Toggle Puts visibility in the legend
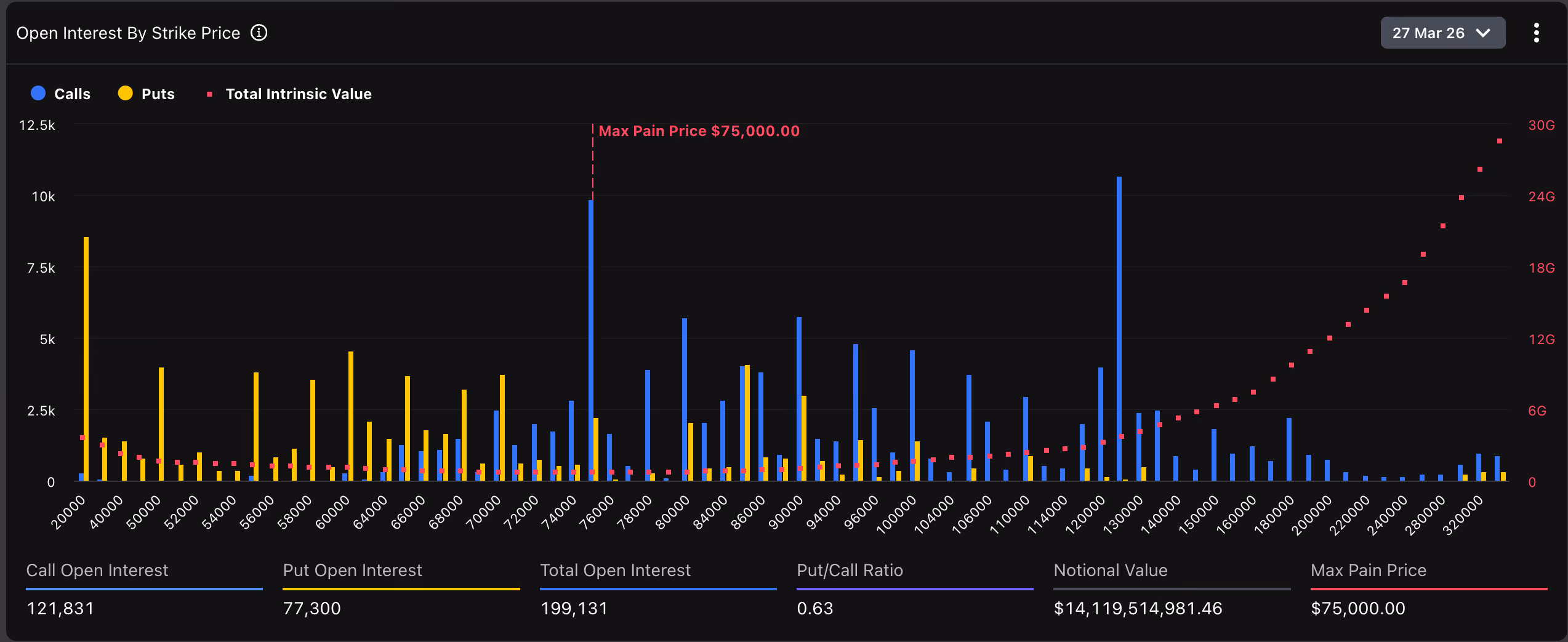The image size is (1568, 642). pos(158,93)
